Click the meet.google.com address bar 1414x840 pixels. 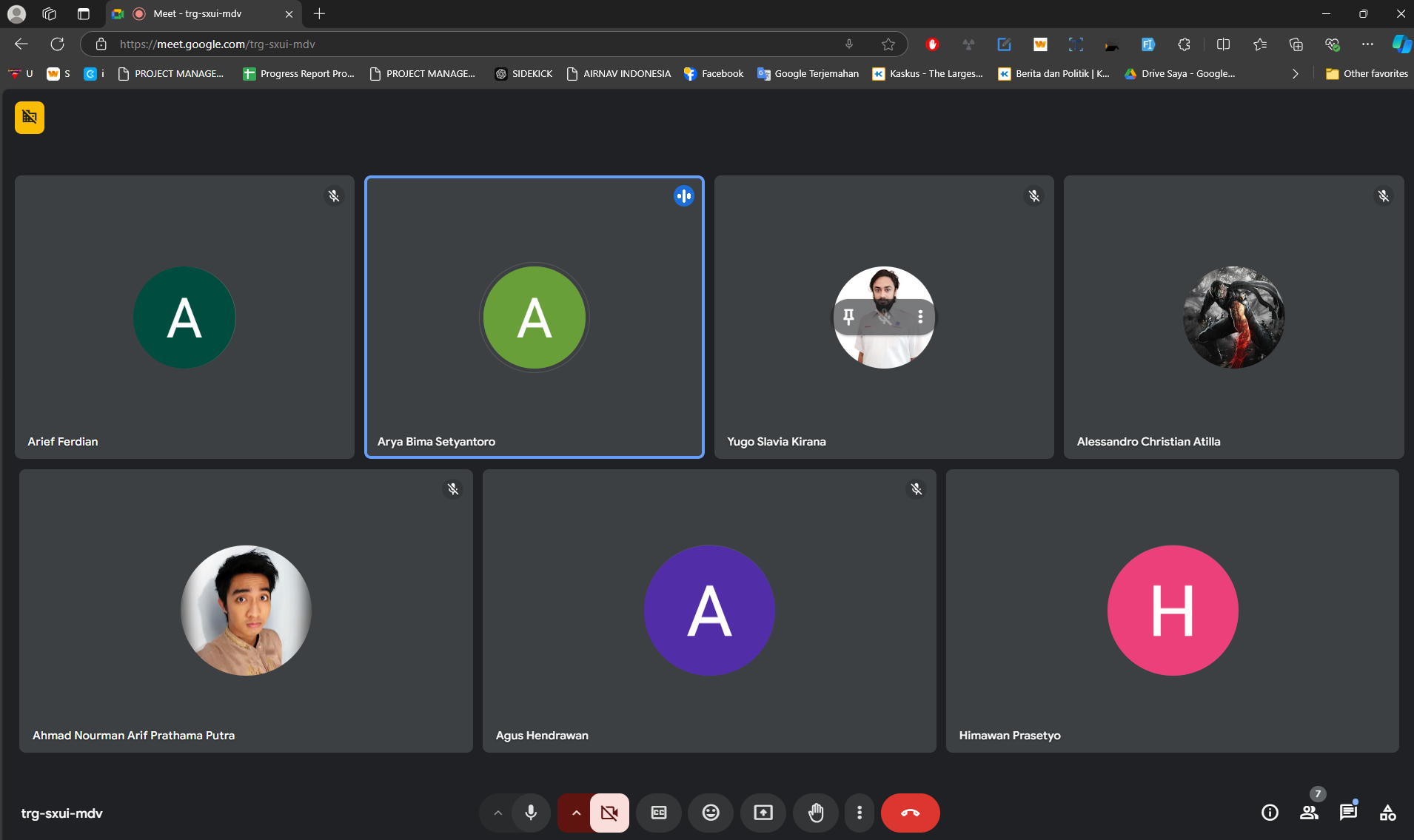(x=474, y=44)
